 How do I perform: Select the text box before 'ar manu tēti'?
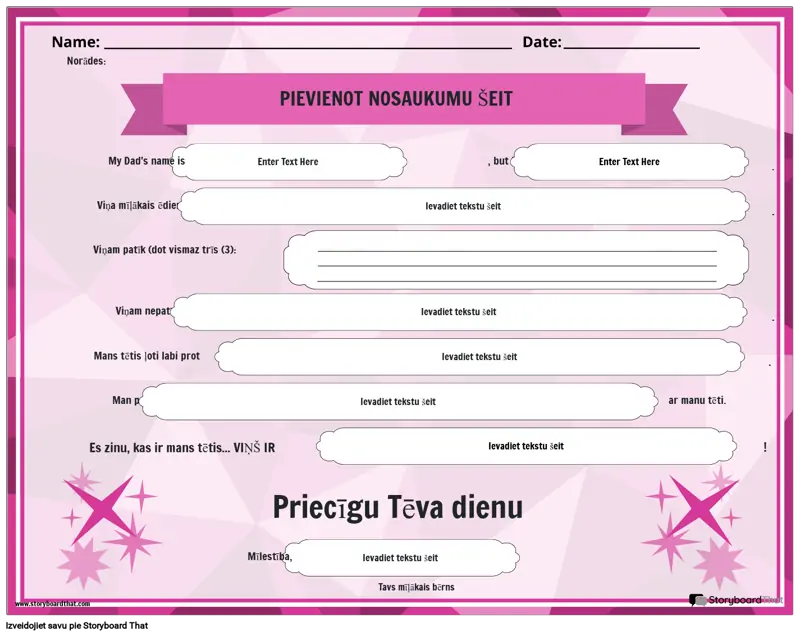(x=398, y=401)
